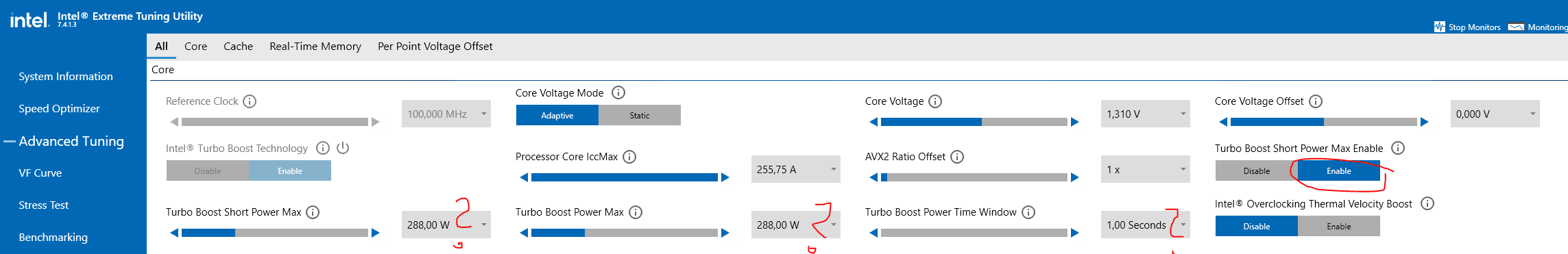Enable Turbo Boost Short Power Max Enable
Viewport: 1568px width, 254px height.
(1339, 170)
